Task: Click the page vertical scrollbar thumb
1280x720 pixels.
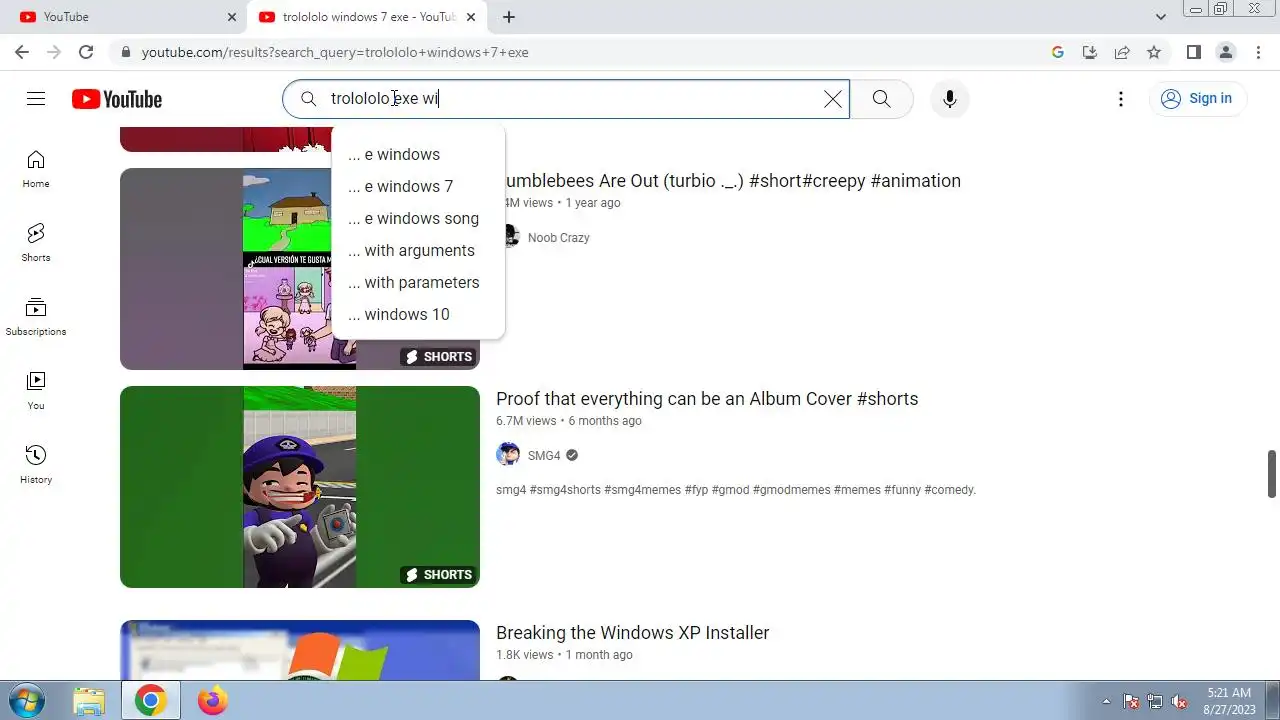Action: coord(1273,474)
